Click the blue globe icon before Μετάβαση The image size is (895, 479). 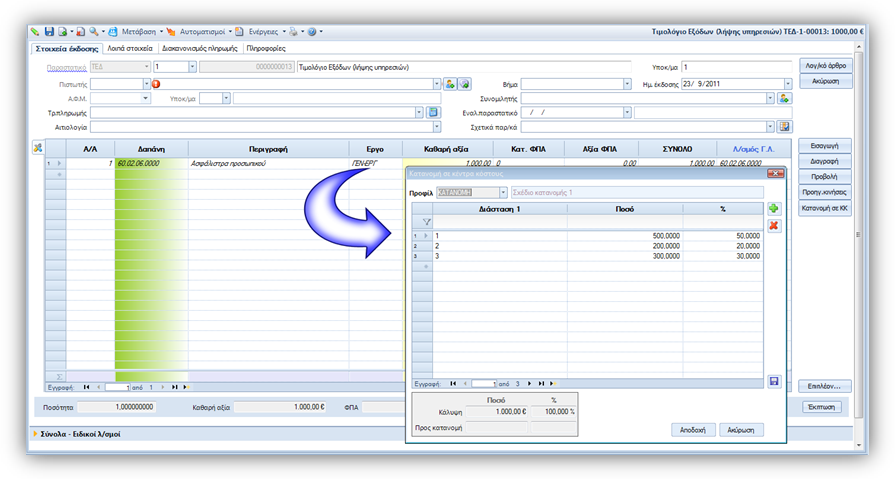(113, 31)
